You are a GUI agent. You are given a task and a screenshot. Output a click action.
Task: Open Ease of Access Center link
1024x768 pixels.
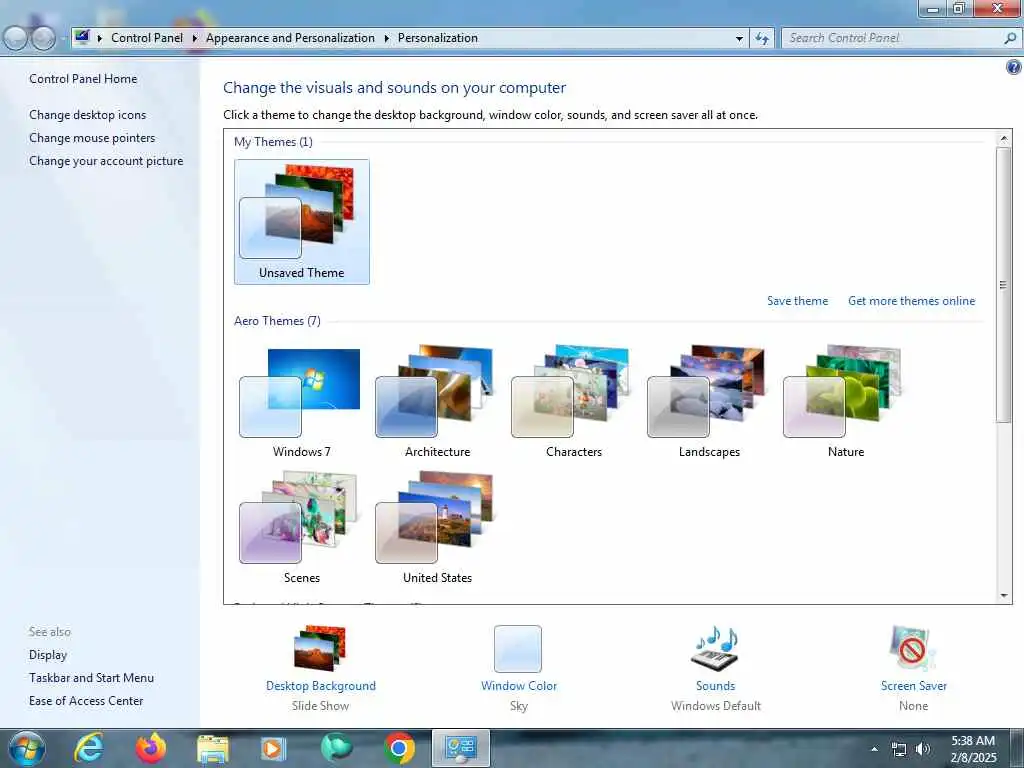86,701
